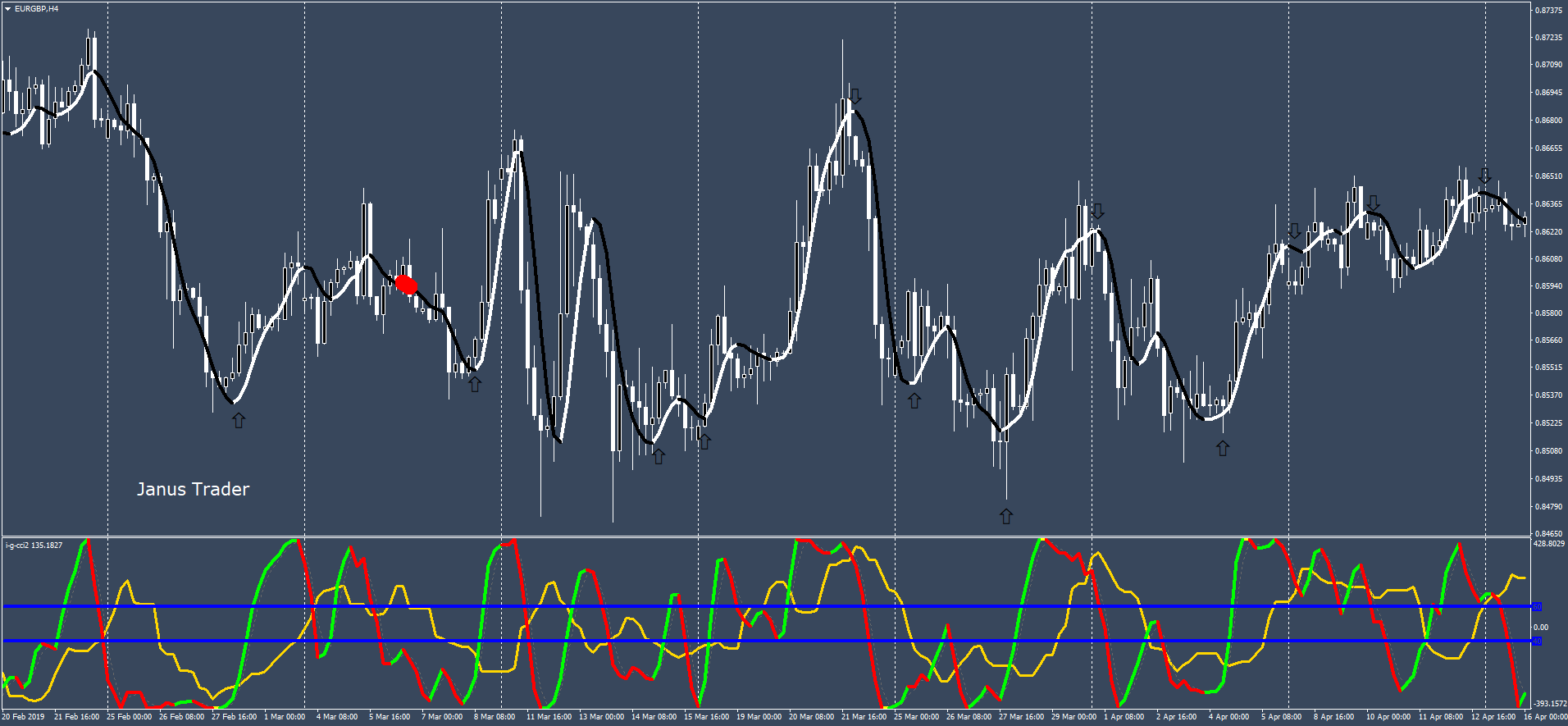The height and width of the screenshot is (726, 1568).
Task: Click the 0.00 indicator scale value
Action: [1541, 628]
